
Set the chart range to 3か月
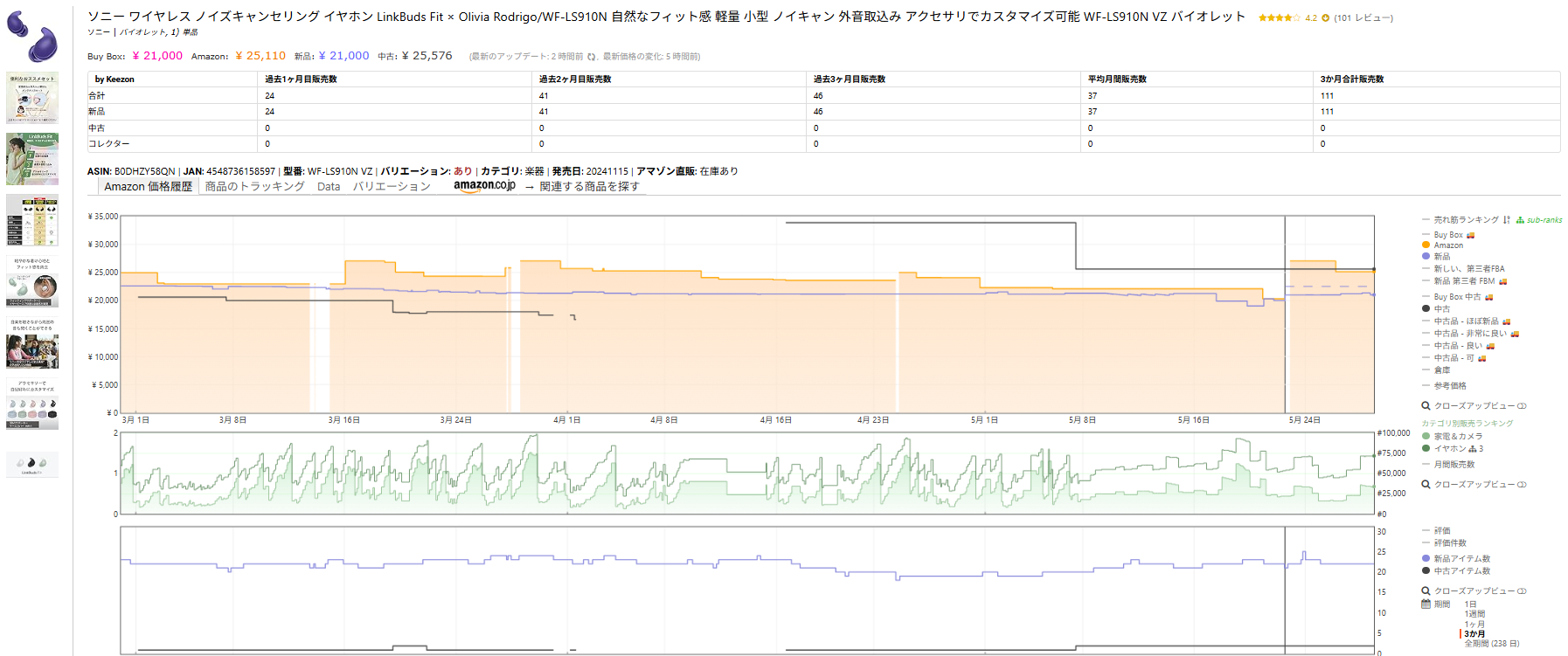(x=1474, y=634)
